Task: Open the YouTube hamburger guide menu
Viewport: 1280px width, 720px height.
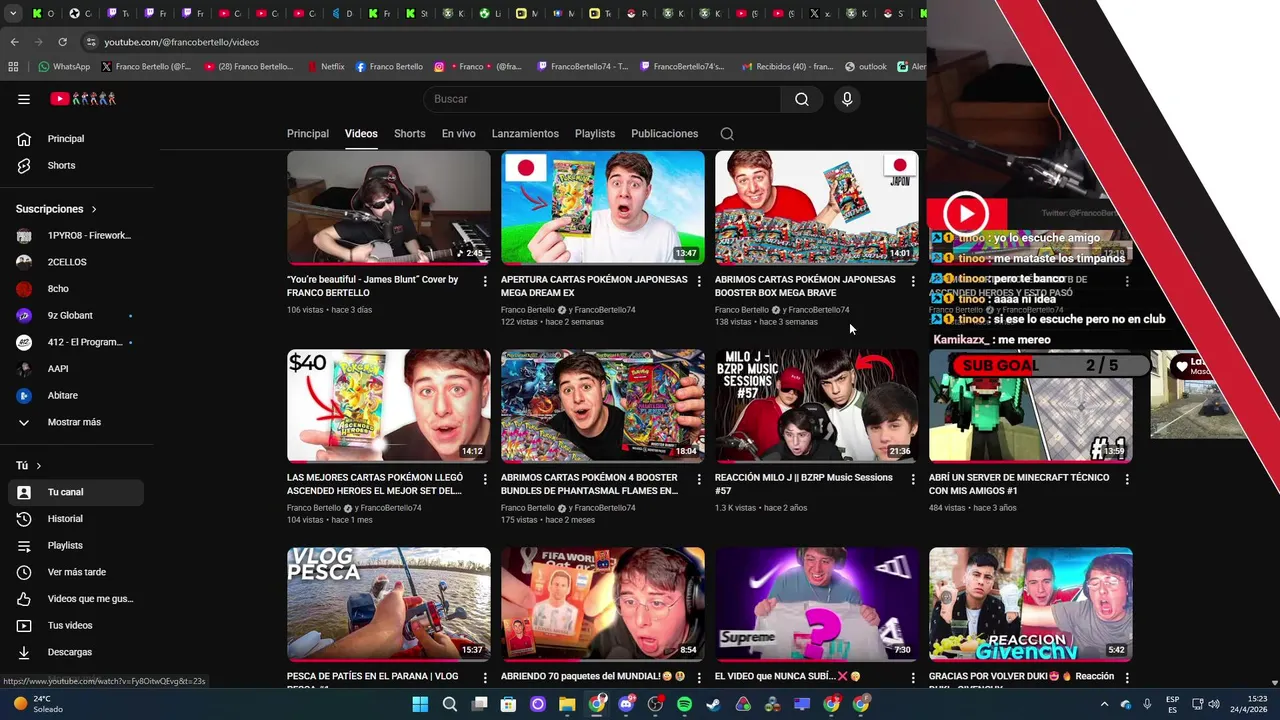Action: click(x=24, y=99)
